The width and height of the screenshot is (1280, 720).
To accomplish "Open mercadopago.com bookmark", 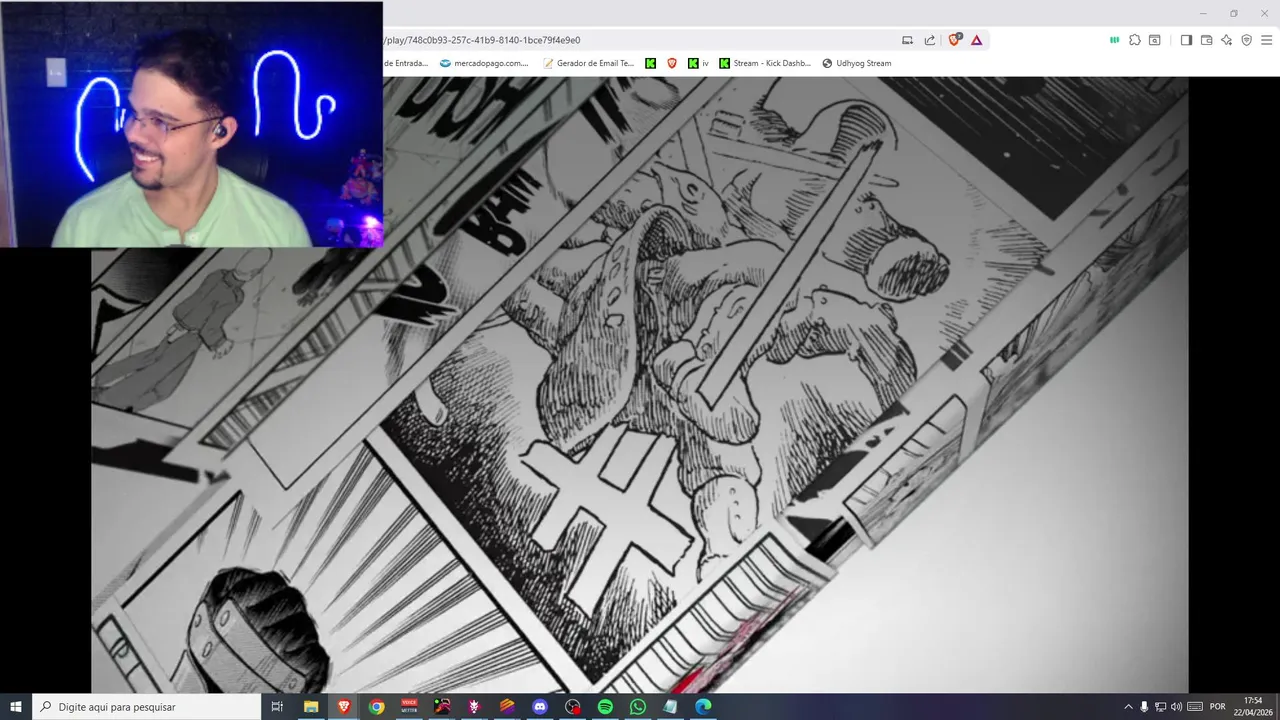I will point(484,63).
